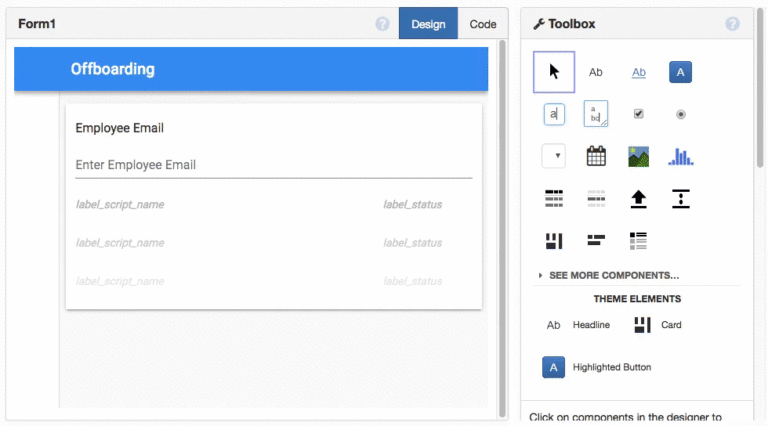
Task: Pick the plain Label (Ab) component
Action: click(596, 72)
